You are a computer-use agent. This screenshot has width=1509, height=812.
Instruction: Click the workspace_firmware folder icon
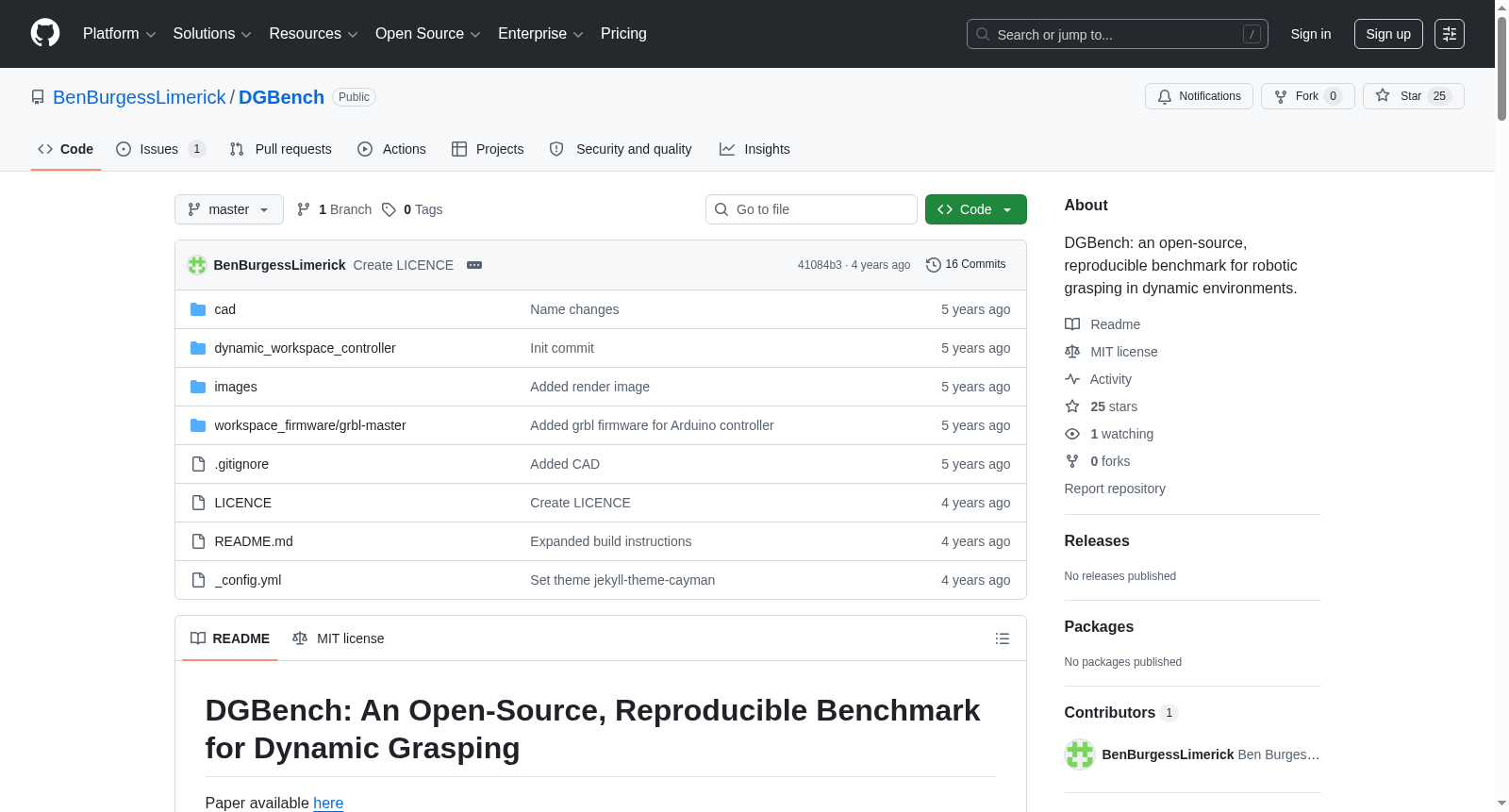pos(198,425)
